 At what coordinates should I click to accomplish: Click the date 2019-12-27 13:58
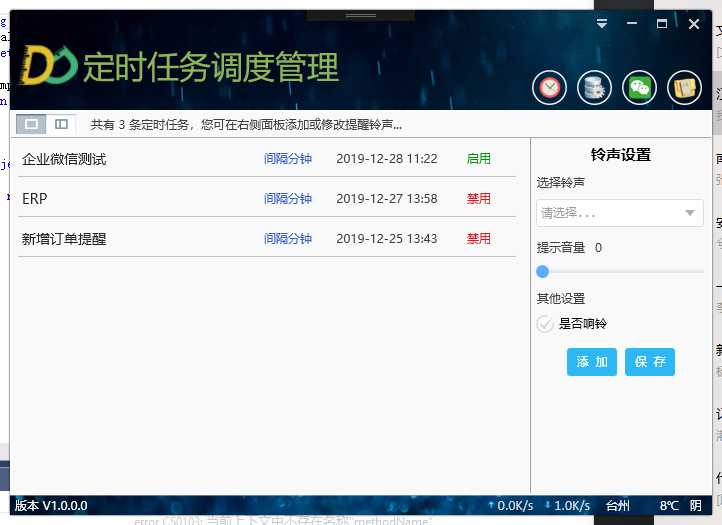pos(387,198)
